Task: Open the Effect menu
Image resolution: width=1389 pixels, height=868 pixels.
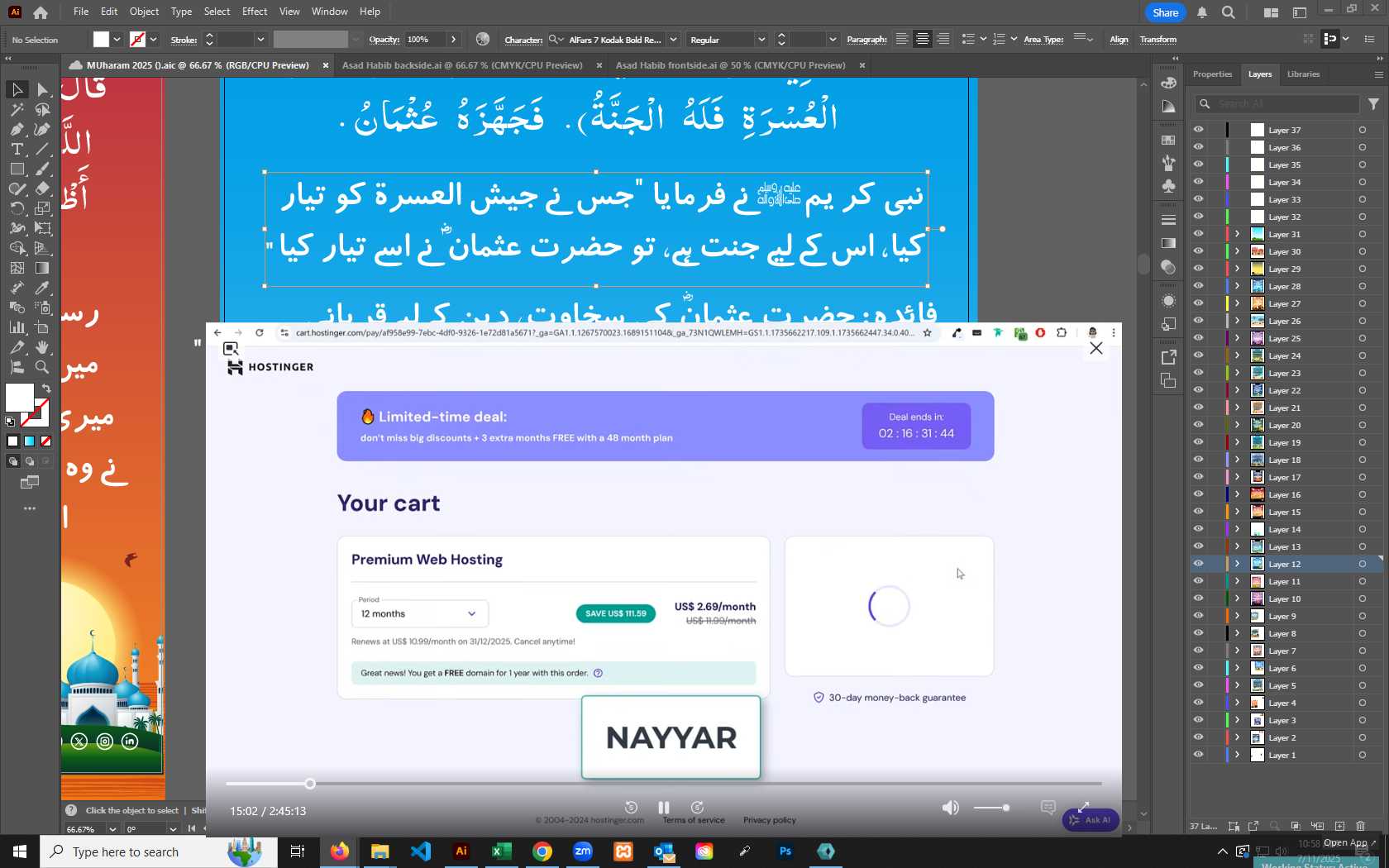Action: [255, 12]
